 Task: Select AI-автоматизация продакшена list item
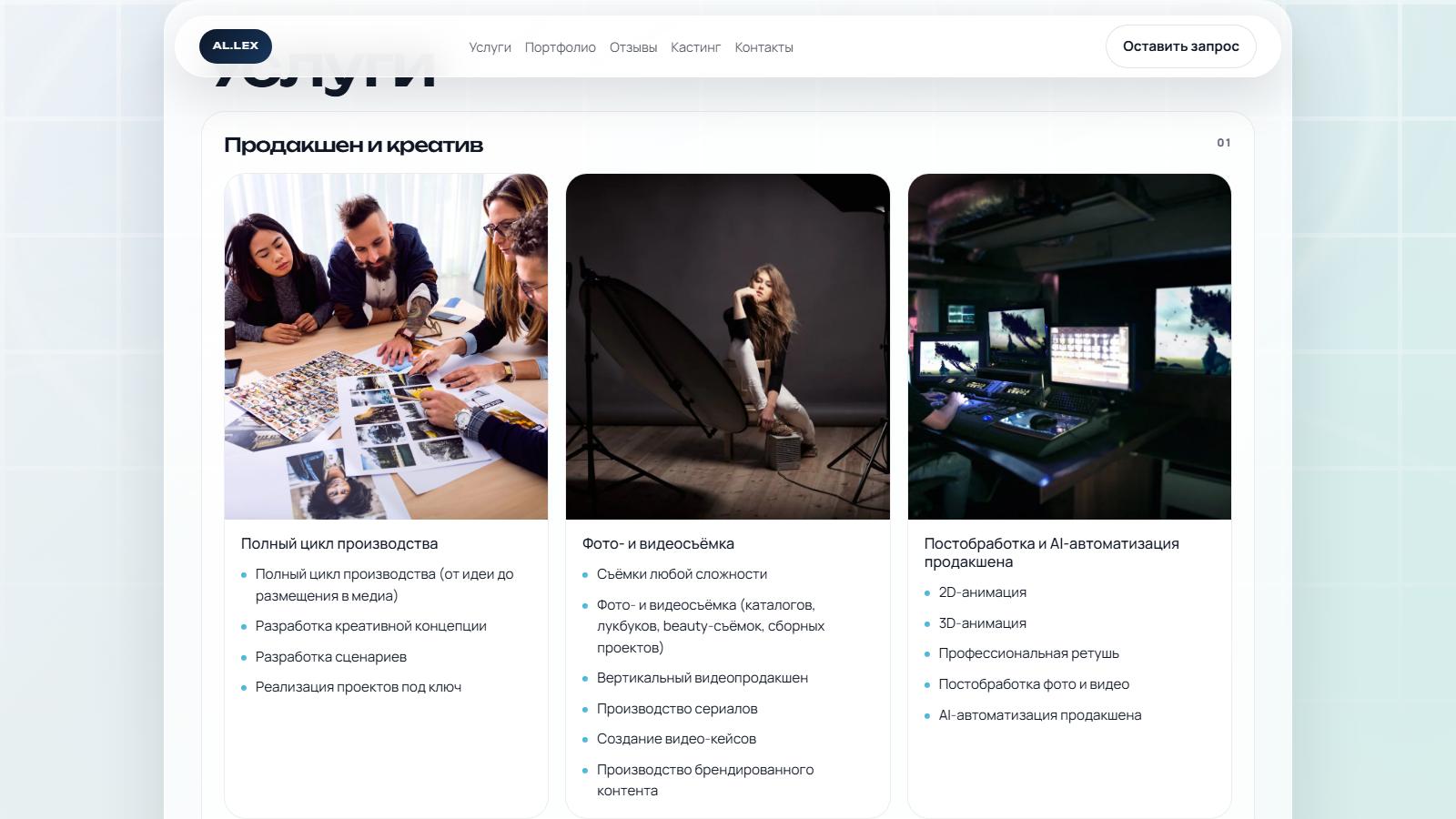click(x=1040, y=715)
